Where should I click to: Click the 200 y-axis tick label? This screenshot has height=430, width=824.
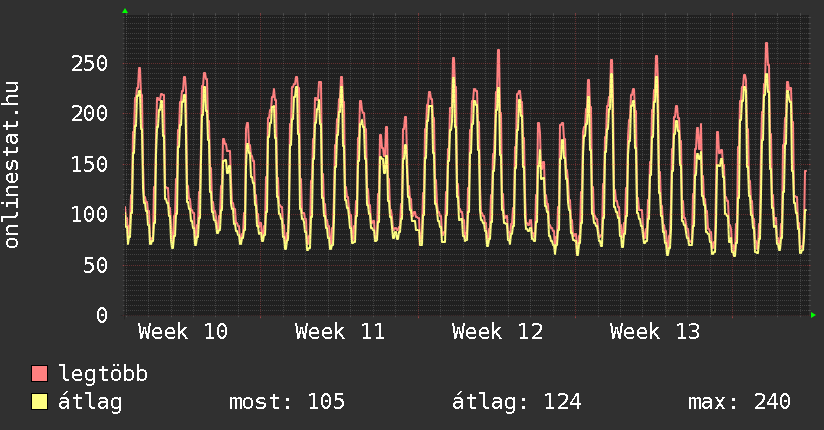click(89, 113)
